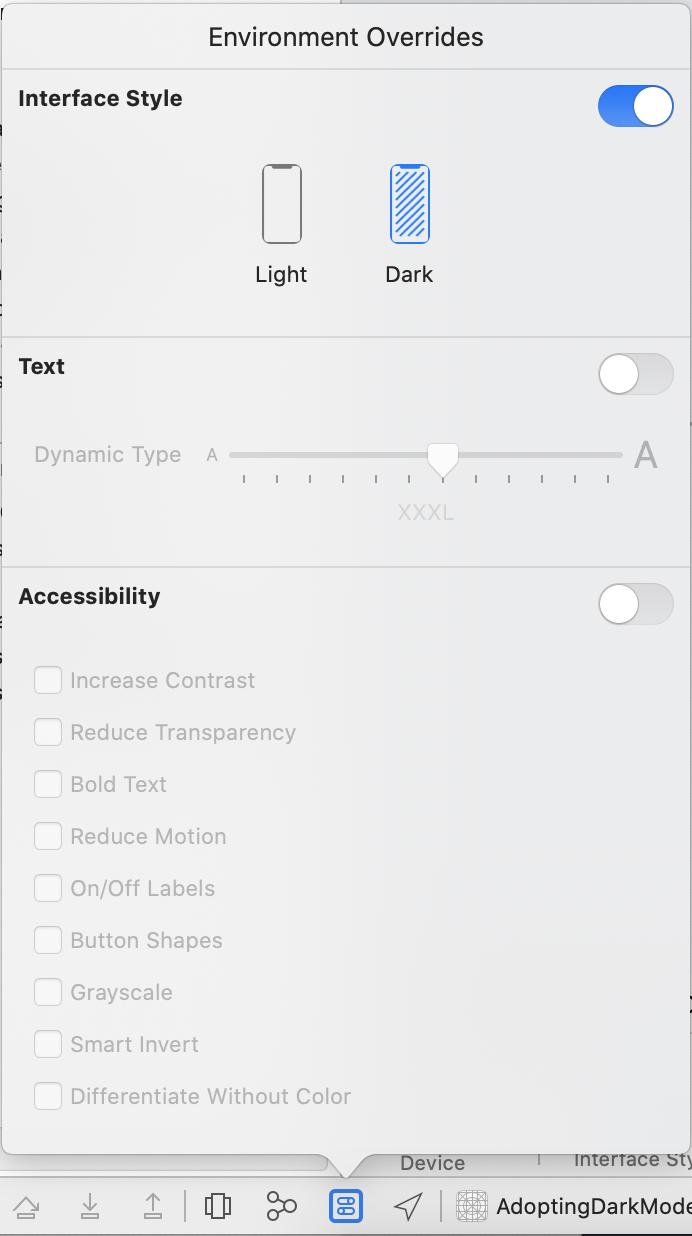The width and height of the screenshot is (692, 1236).
Task: Enable the Text override switch
Action: 636,374
